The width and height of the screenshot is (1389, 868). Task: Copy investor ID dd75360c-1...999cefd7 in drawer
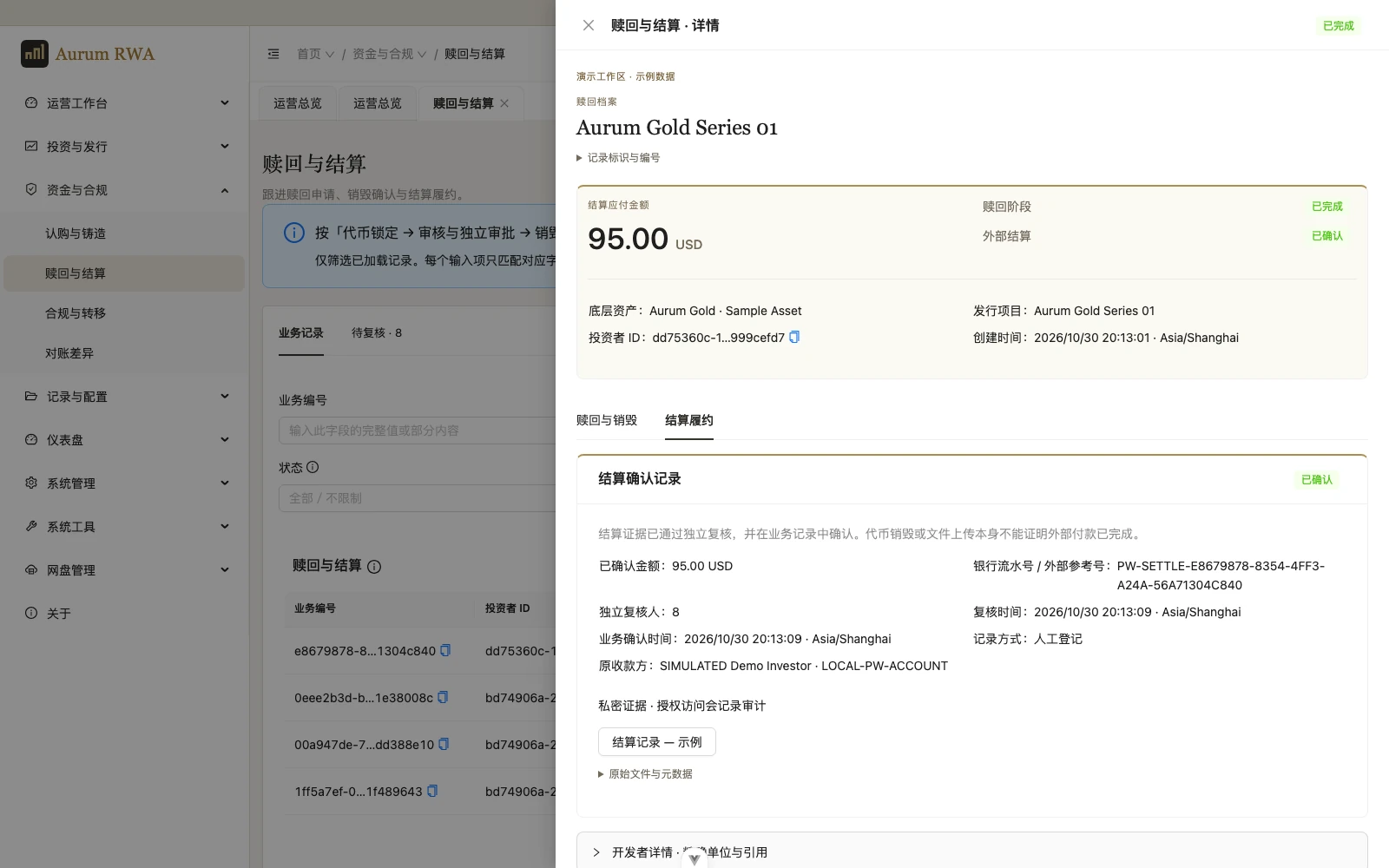(x=794, y=337)
